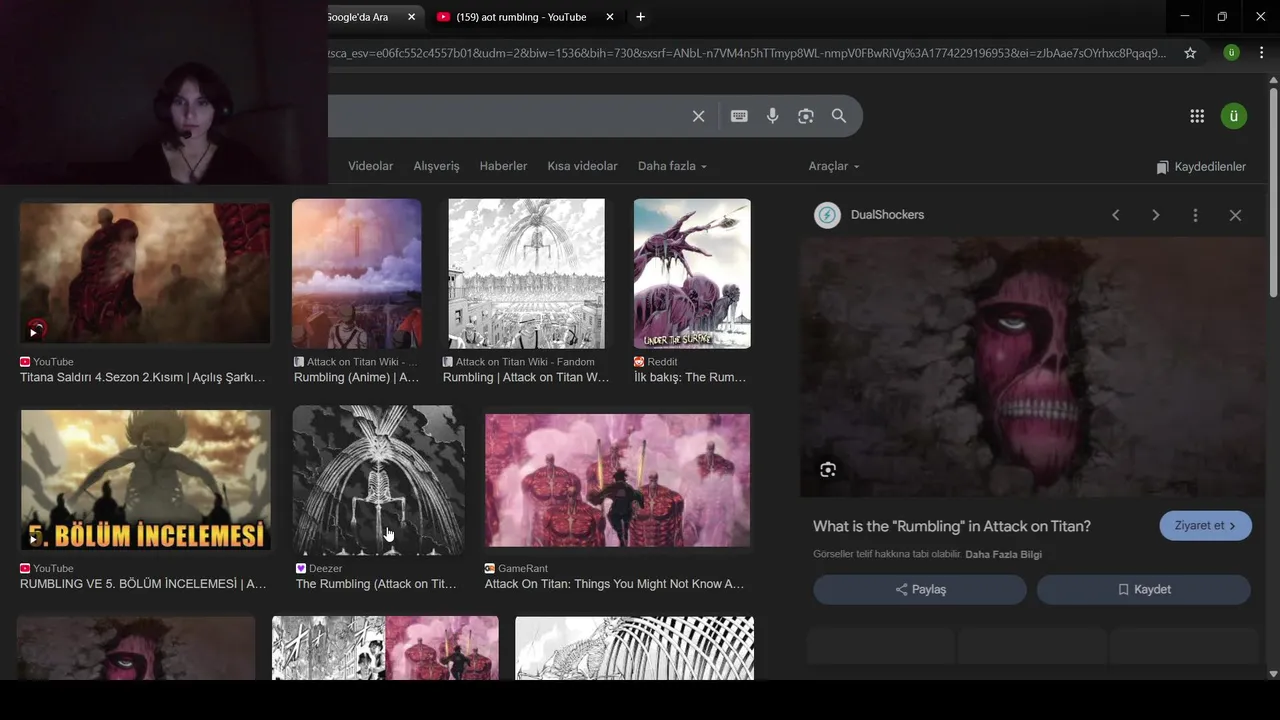Click 'Titana Saldırı 4.Sezon 2.Kısım' caption
Viewport: 1280px width, 720px height.
coord(143,378)
